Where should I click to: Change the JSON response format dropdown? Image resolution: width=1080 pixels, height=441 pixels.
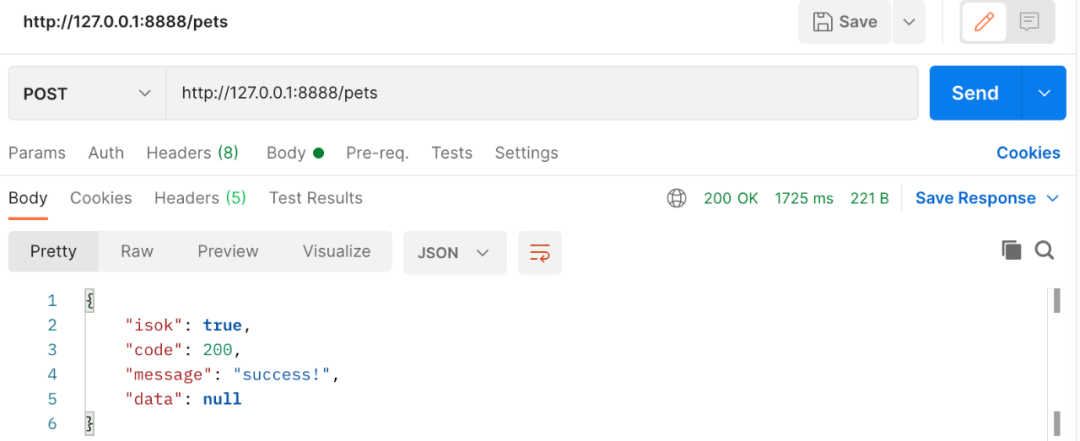click(455, 253)
